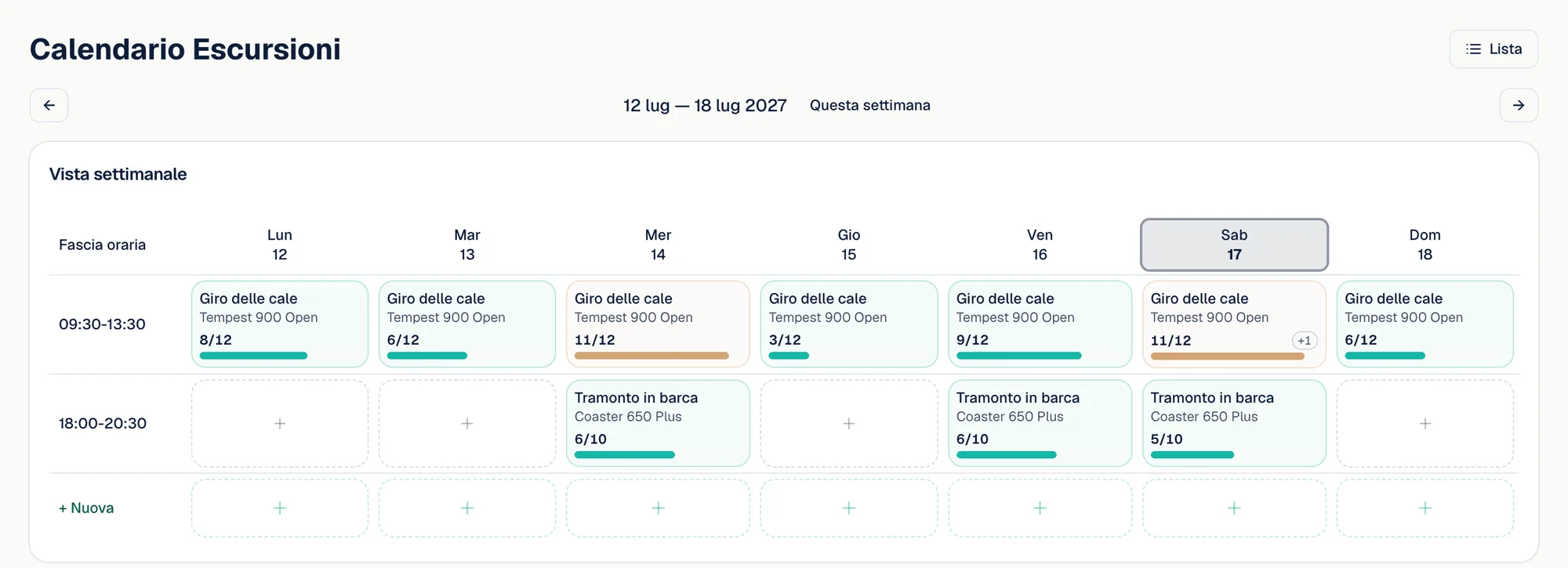
Task: Switch to Lista view
Action: click(1494, 49)
